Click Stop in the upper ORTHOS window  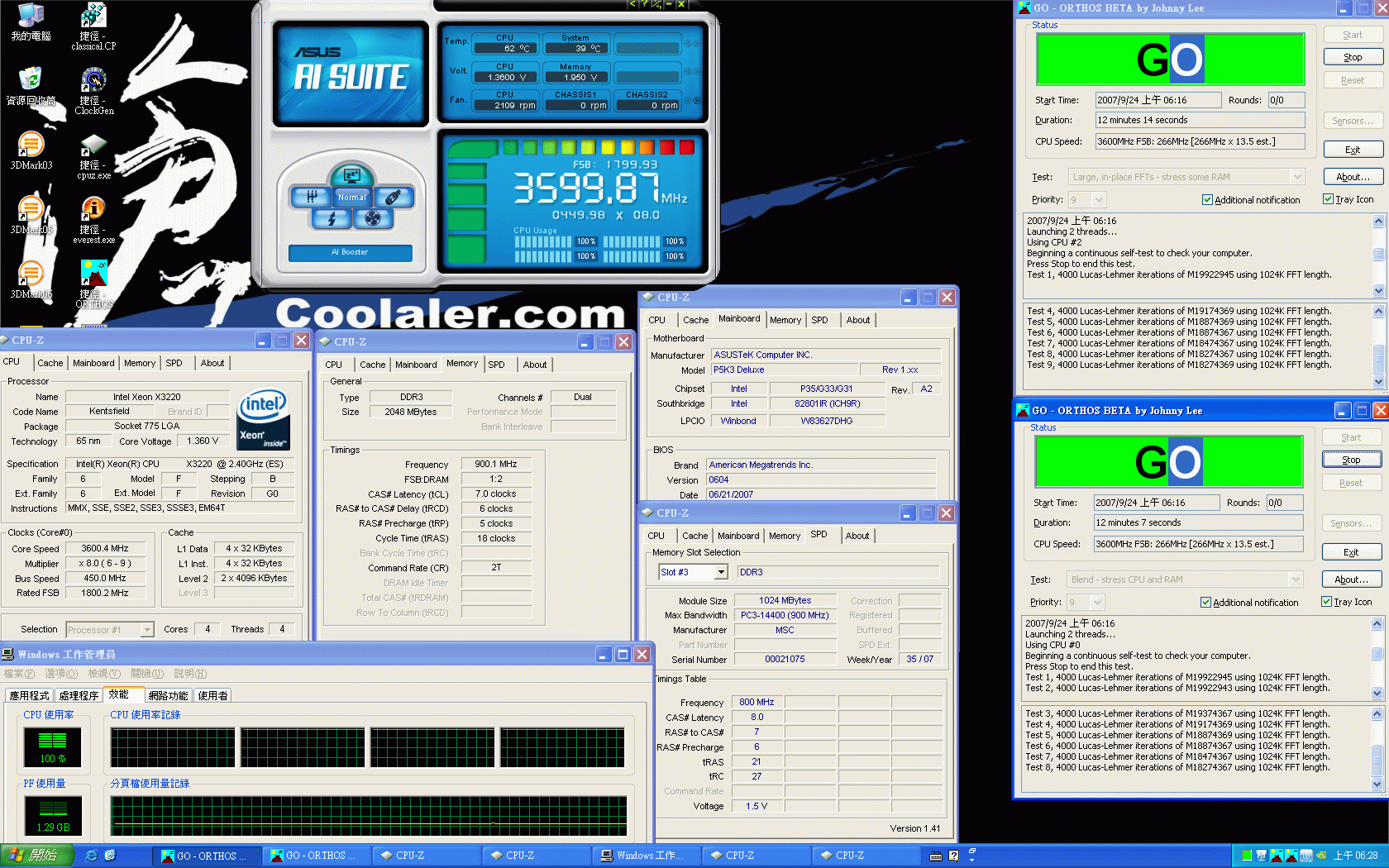(x=1353, y=57)
